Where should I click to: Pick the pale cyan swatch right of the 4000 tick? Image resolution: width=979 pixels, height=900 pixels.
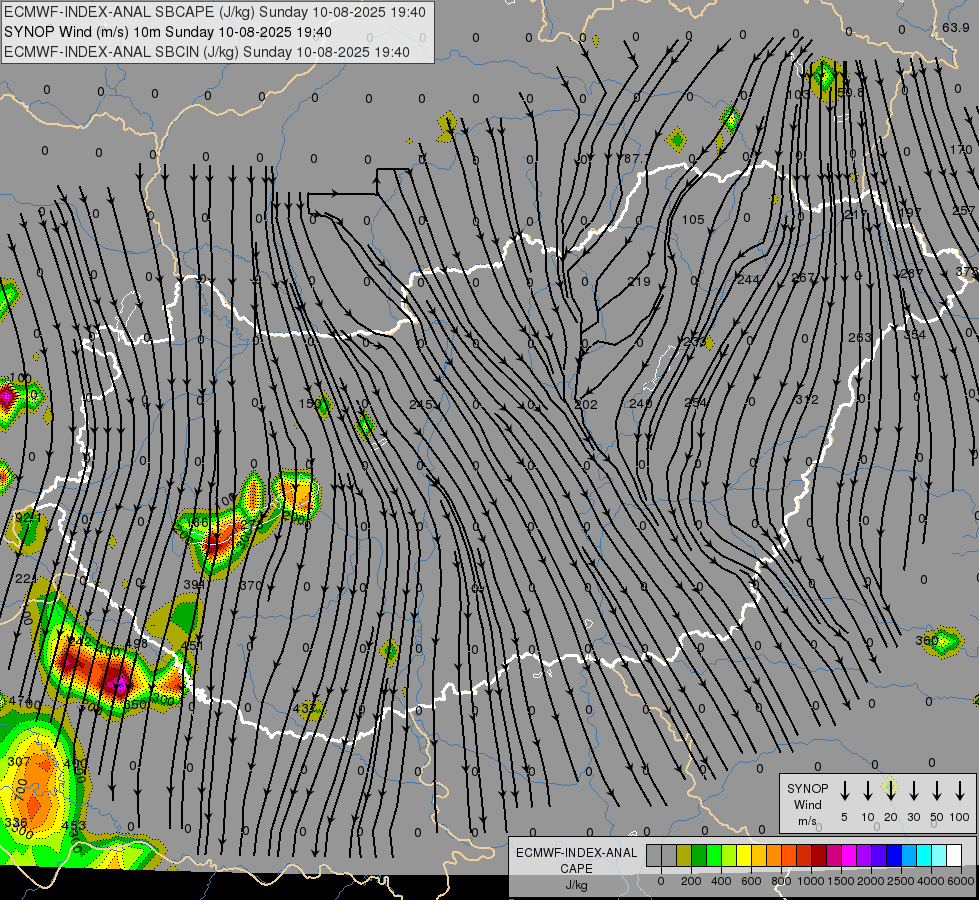coord(940,855)
